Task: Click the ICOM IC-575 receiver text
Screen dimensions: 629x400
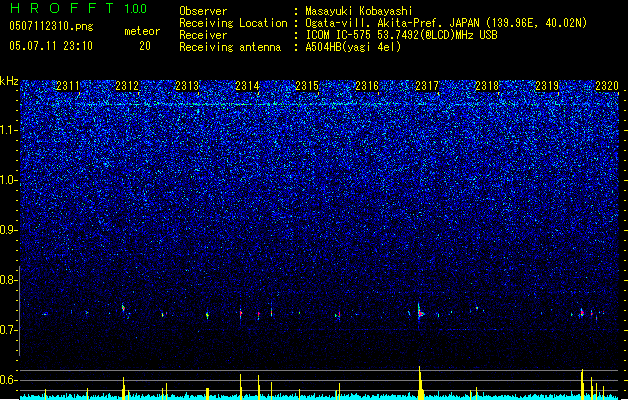Action: (401, 35)
